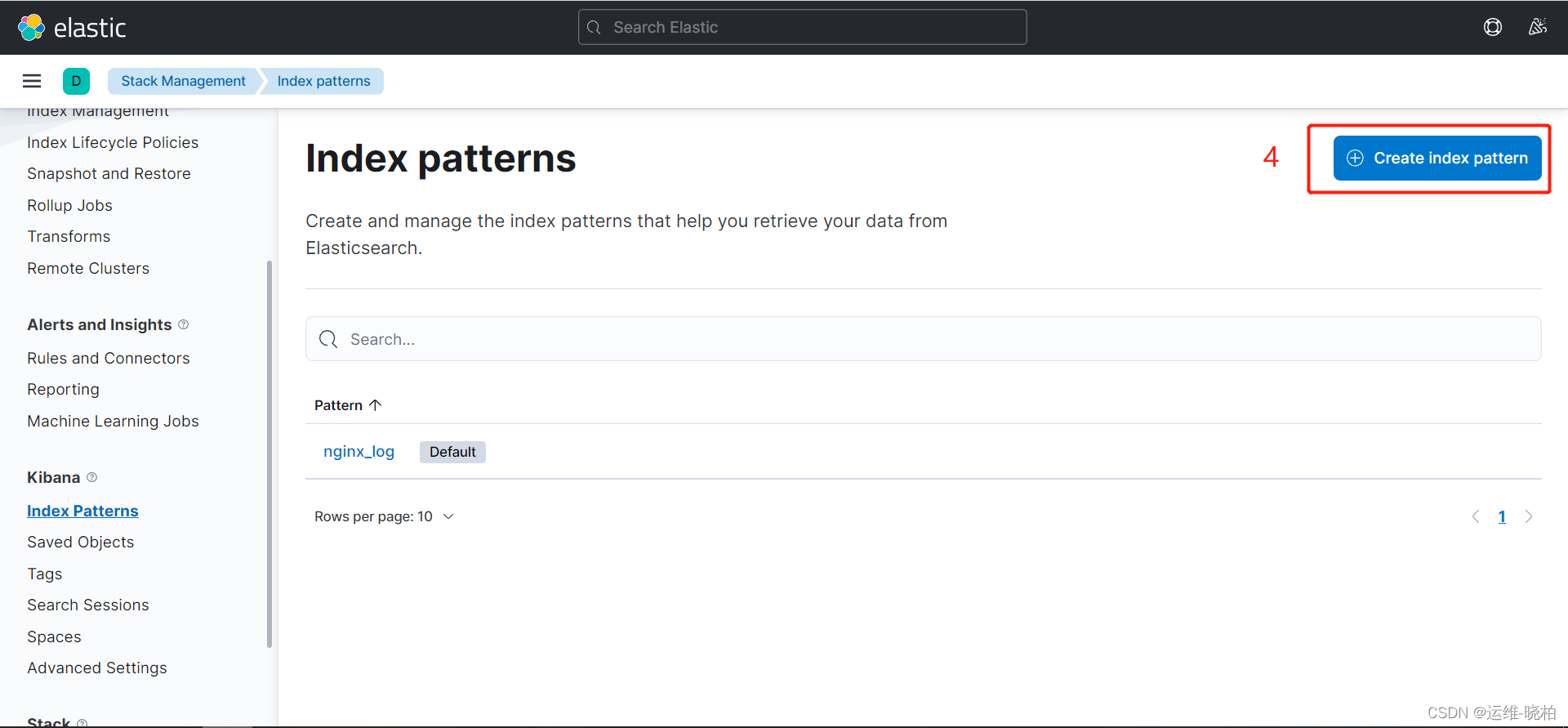Click the Elastic logo
The width and height of the screenshot is (1568, 728).
72,28
